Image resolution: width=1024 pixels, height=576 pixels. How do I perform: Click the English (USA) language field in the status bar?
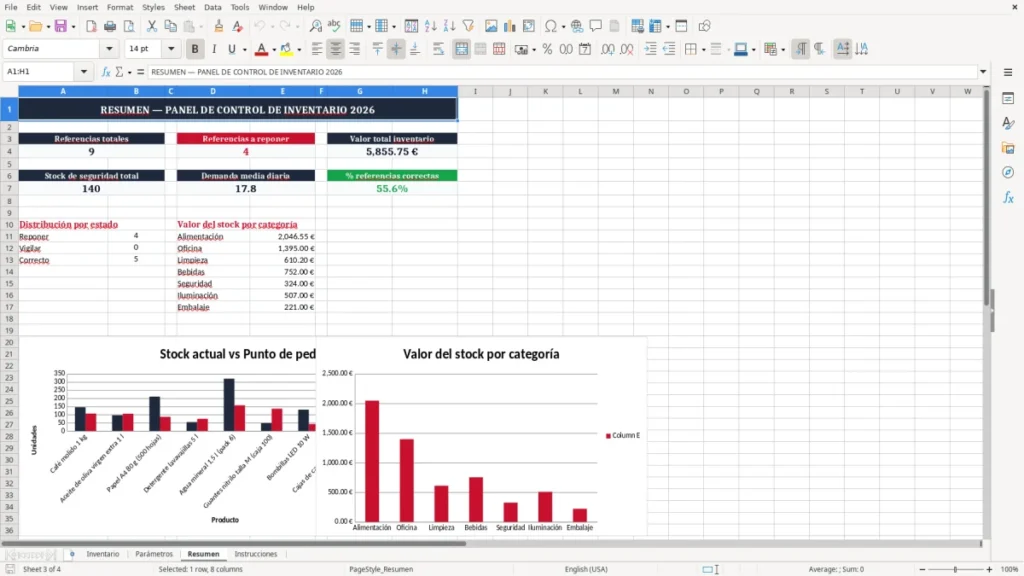click(x=586, y=569)
